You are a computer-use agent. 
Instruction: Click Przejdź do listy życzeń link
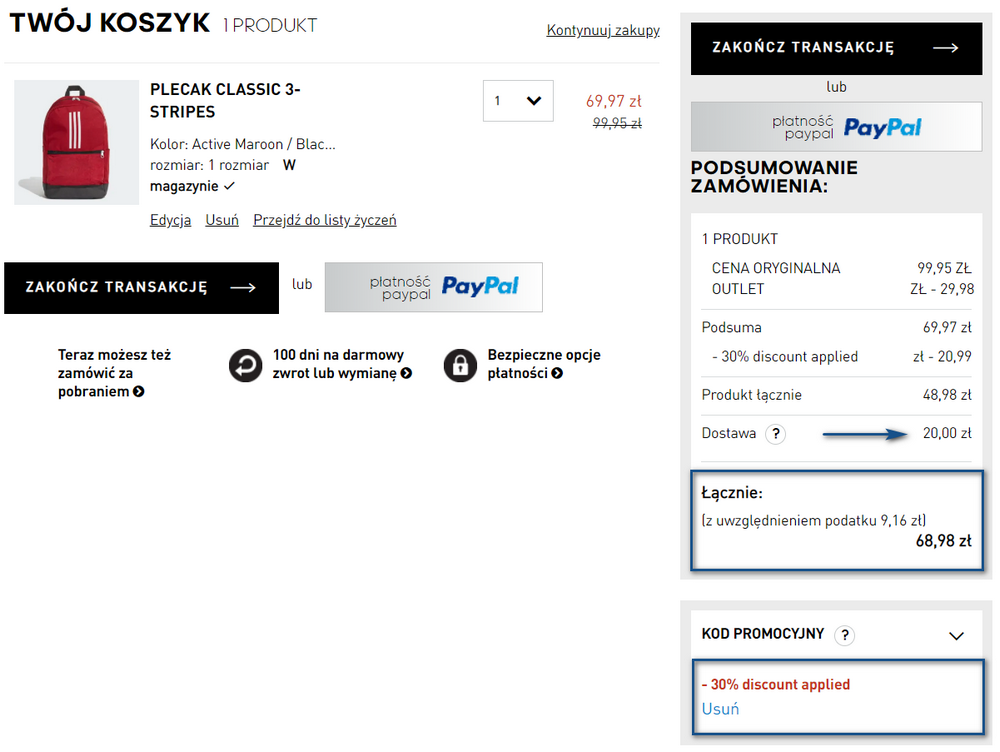coord(325,220)
